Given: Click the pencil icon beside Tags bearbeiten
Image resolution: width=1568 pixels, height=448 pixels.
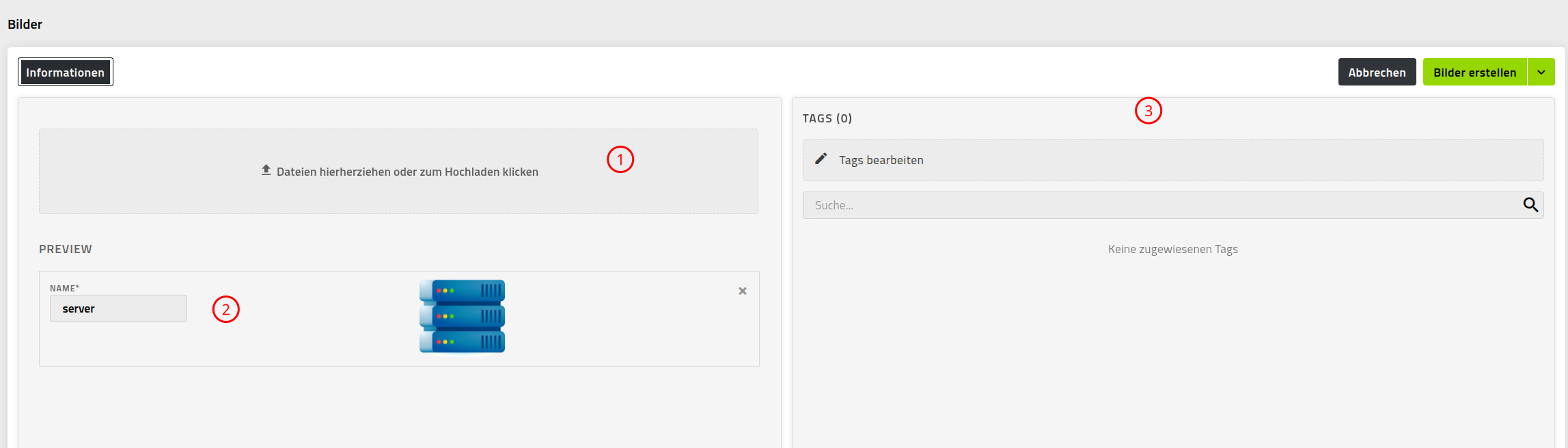Looking at the screenshot, I should tap(821, 159).
